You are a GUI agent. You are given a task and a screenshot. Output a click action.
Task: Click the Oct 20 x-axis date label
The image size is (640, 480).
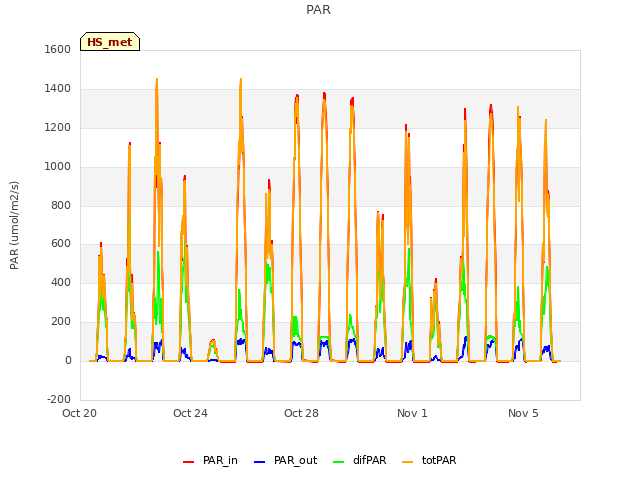[80, 413]
